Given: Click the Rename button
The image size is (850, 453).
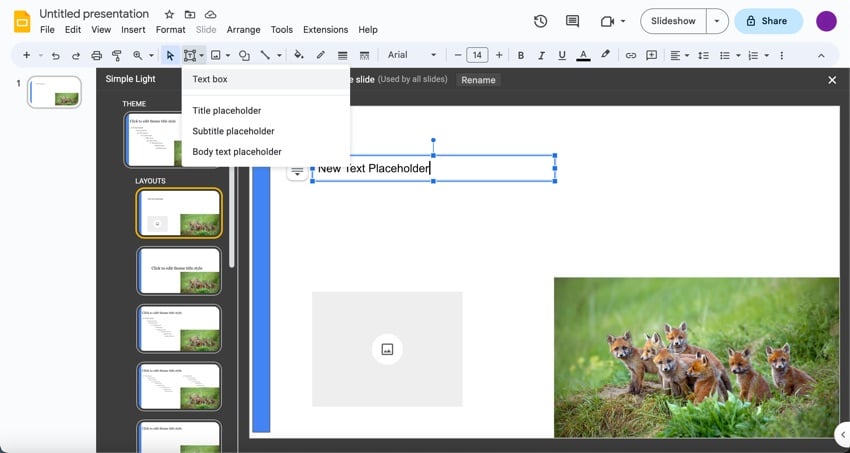Looking at the screenshot, I should [478, 80].
